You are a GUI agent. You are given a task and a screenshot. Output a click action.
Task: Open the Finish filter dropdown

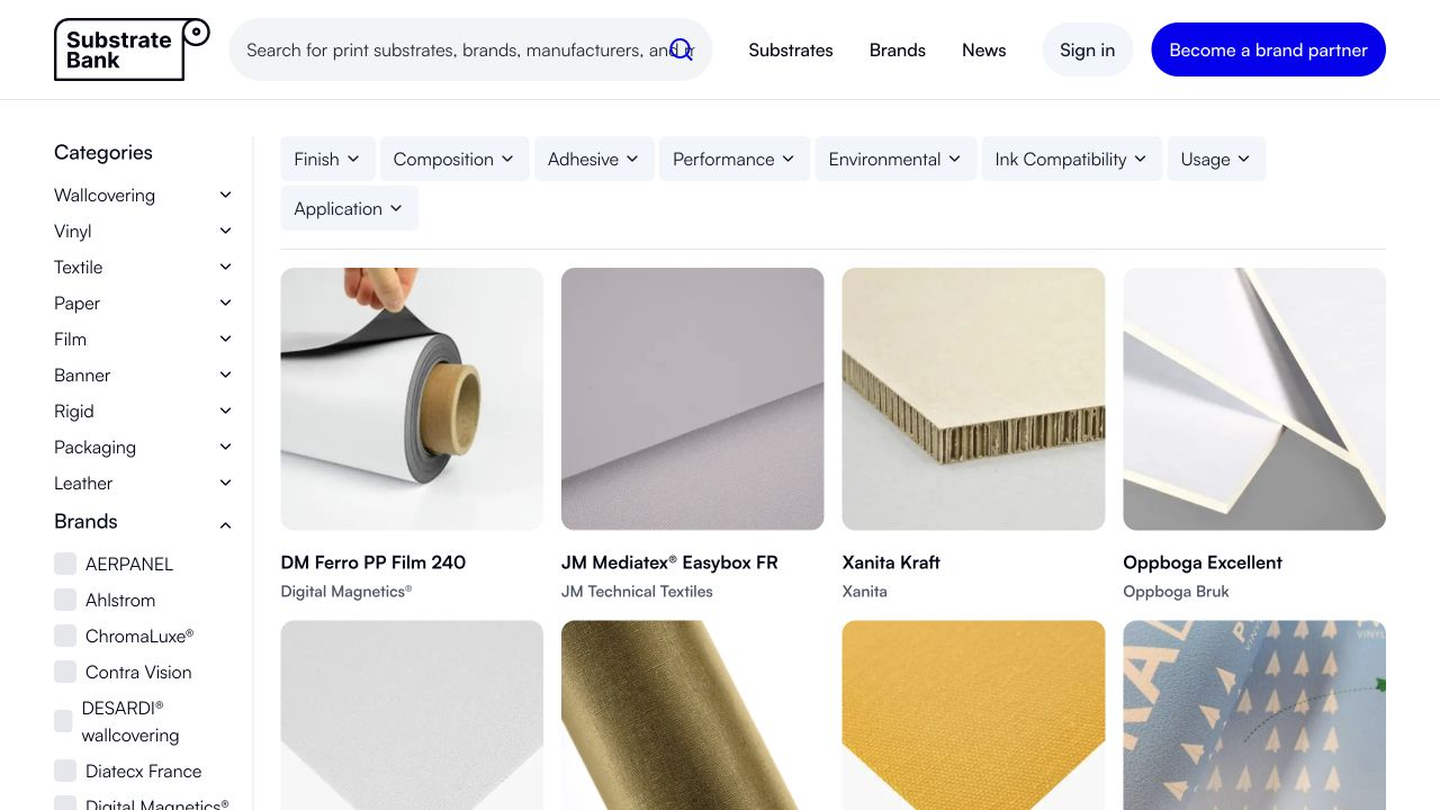tap(327, 159)
